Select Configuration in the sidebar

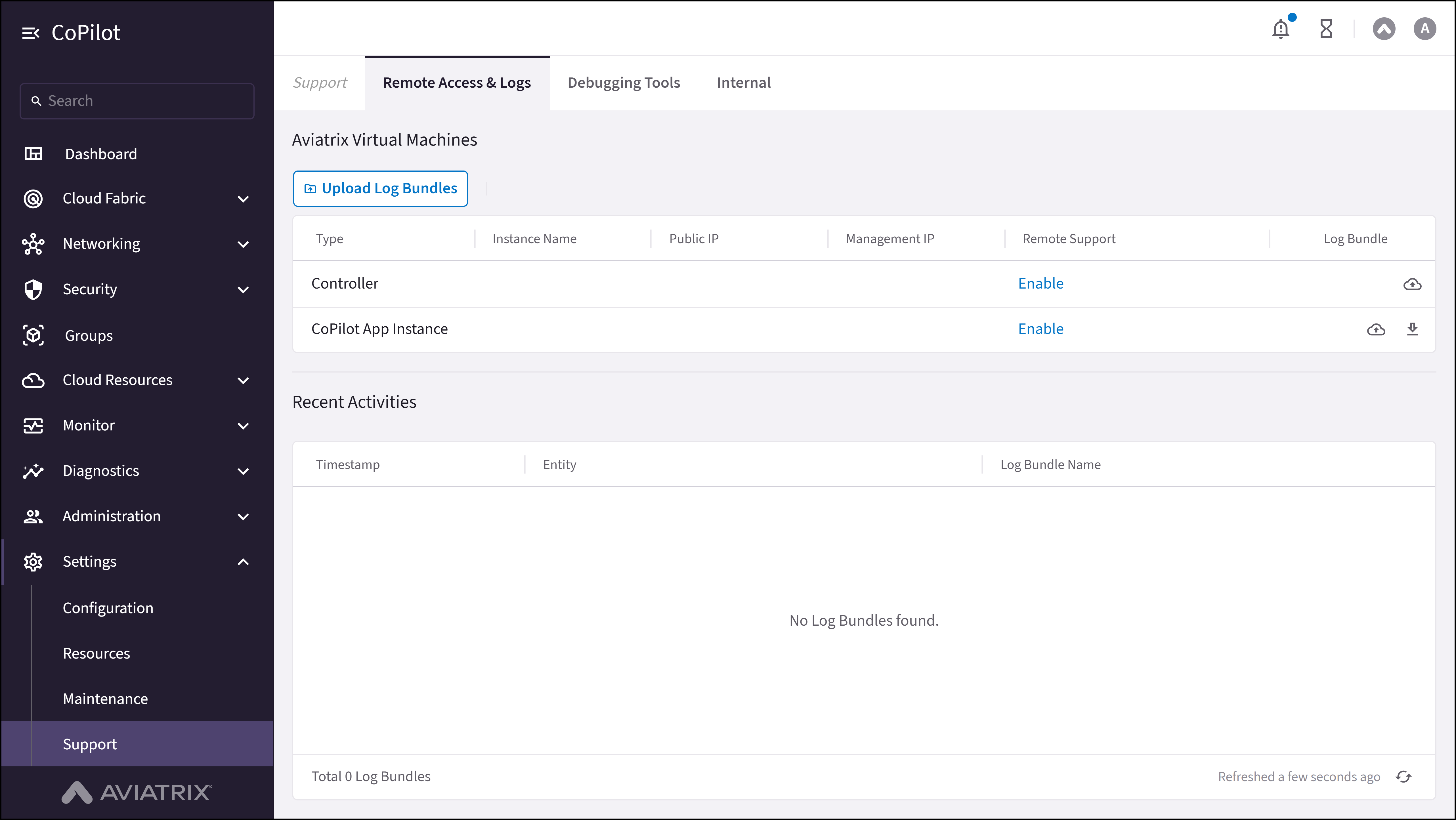point(108,607)
